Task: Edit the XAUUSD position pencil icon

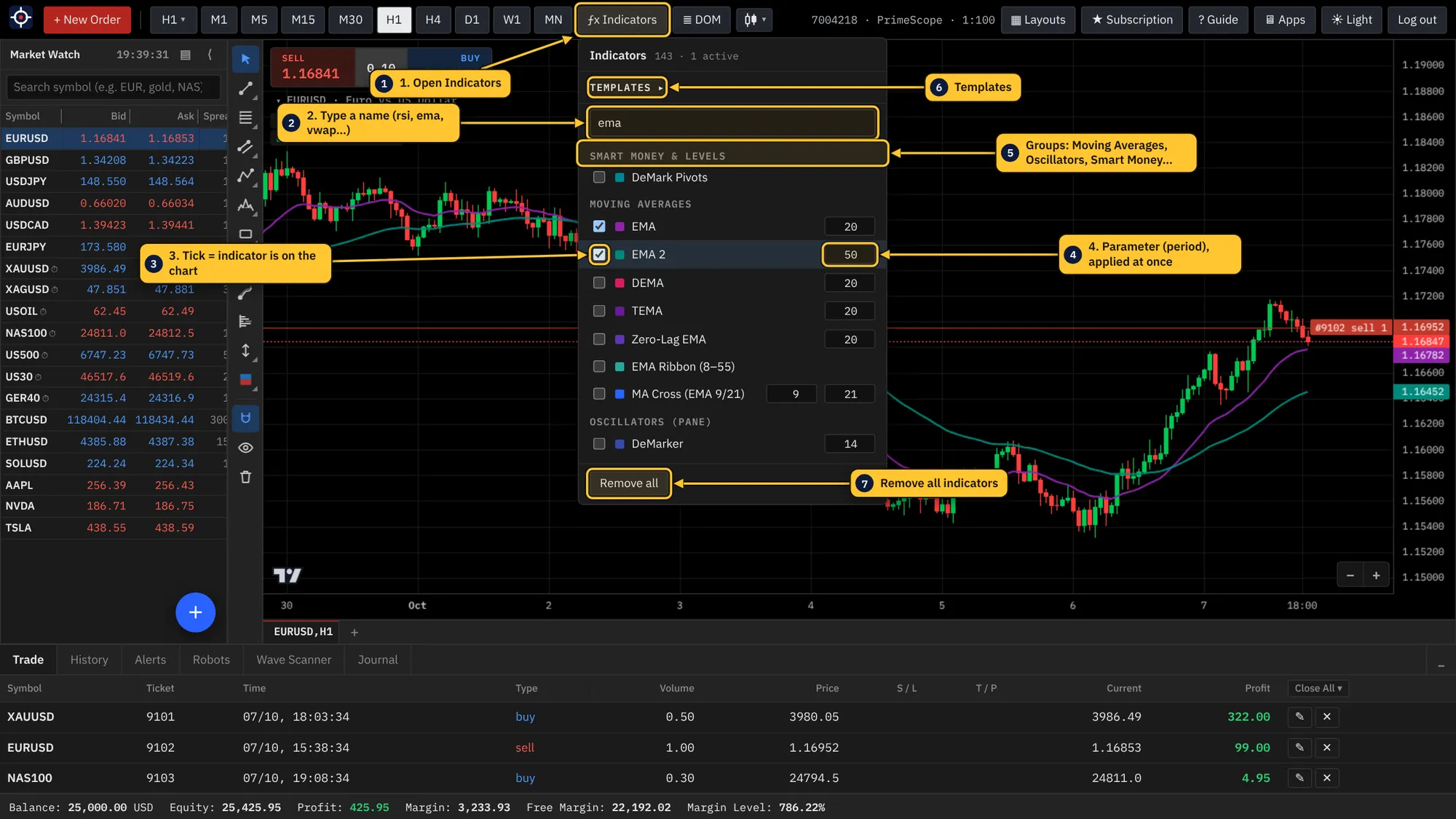Action: (1299, 717)
